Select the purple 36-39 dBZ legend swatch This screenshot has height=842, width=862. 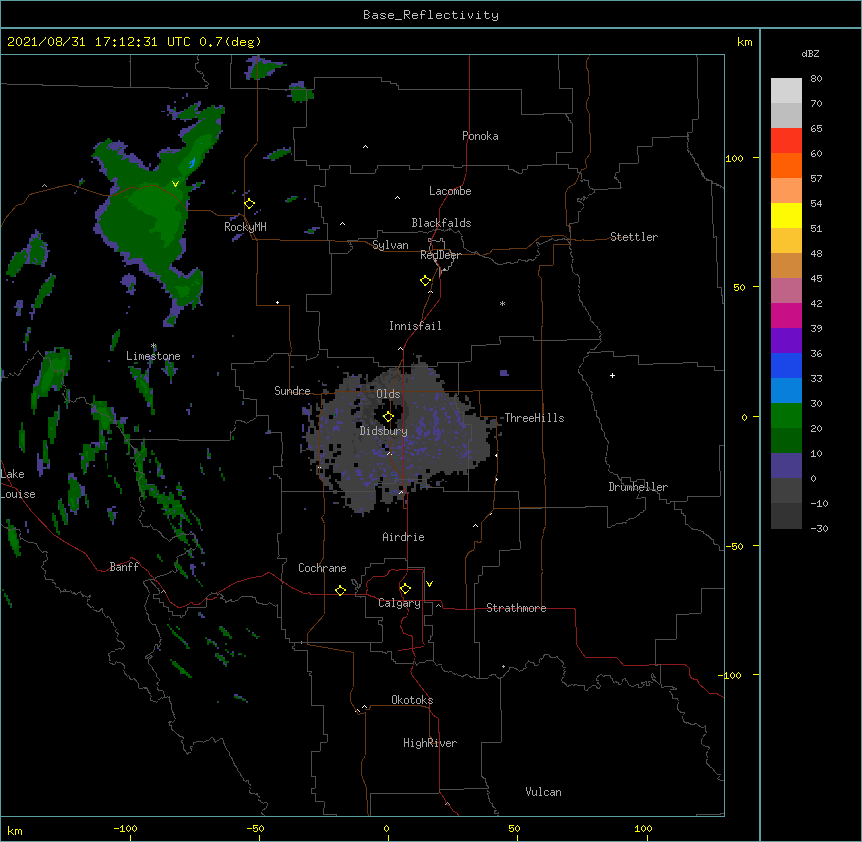tap(786, 341)
